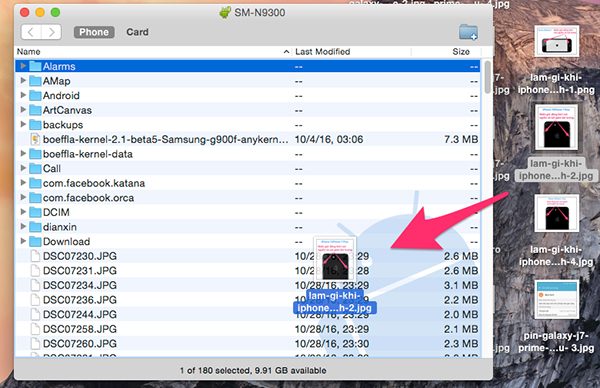Select desktop file lam-gi-khi-iphone...h-4.jpg
Viewport: 600px width, 388px height.
click(x=556, y=230)
